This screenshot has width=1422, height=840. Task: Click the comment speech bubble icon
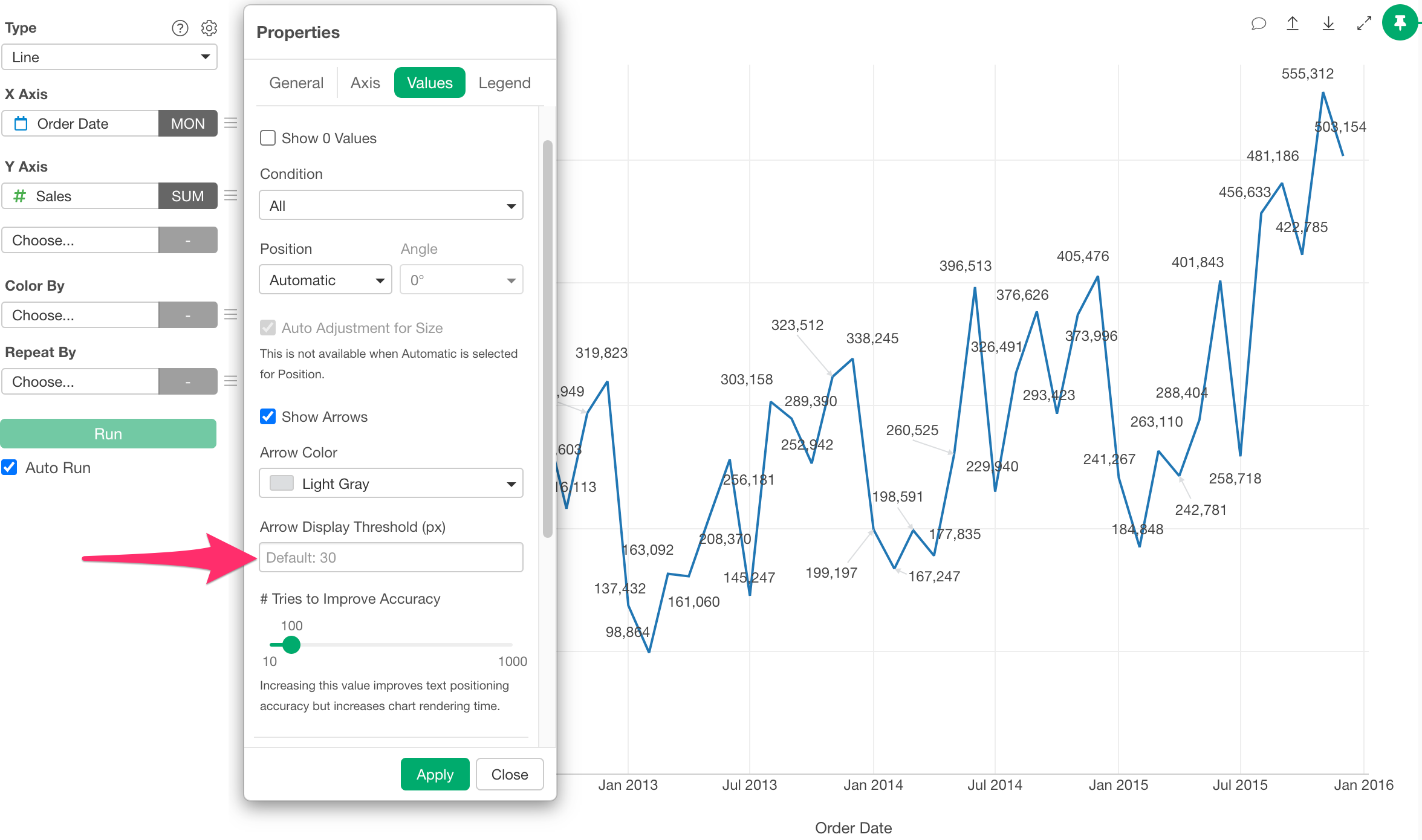[x=1258, y=24]
